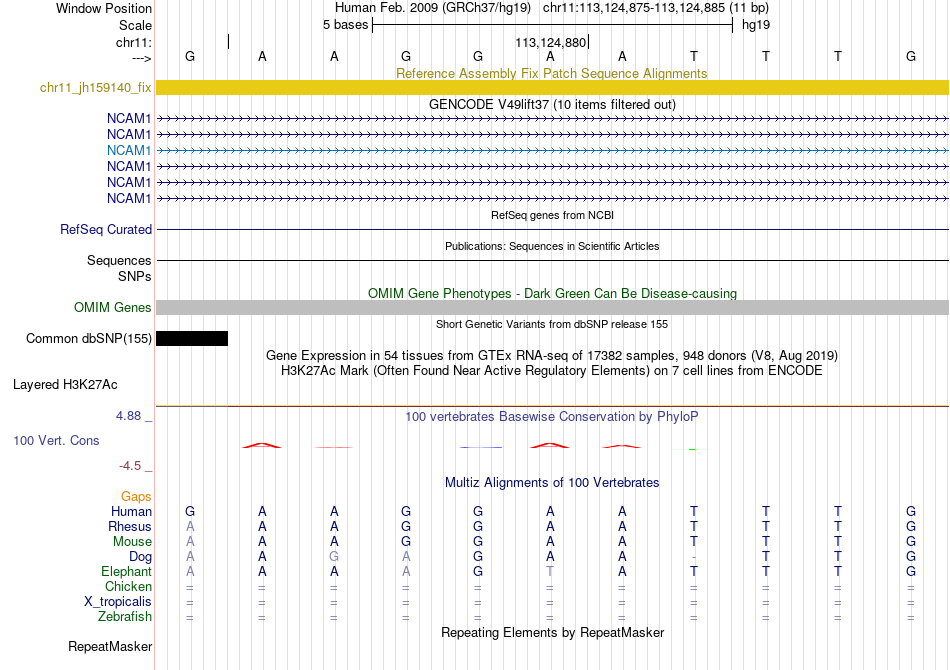Click the chr11: ruler label

(x=134, y=42)
